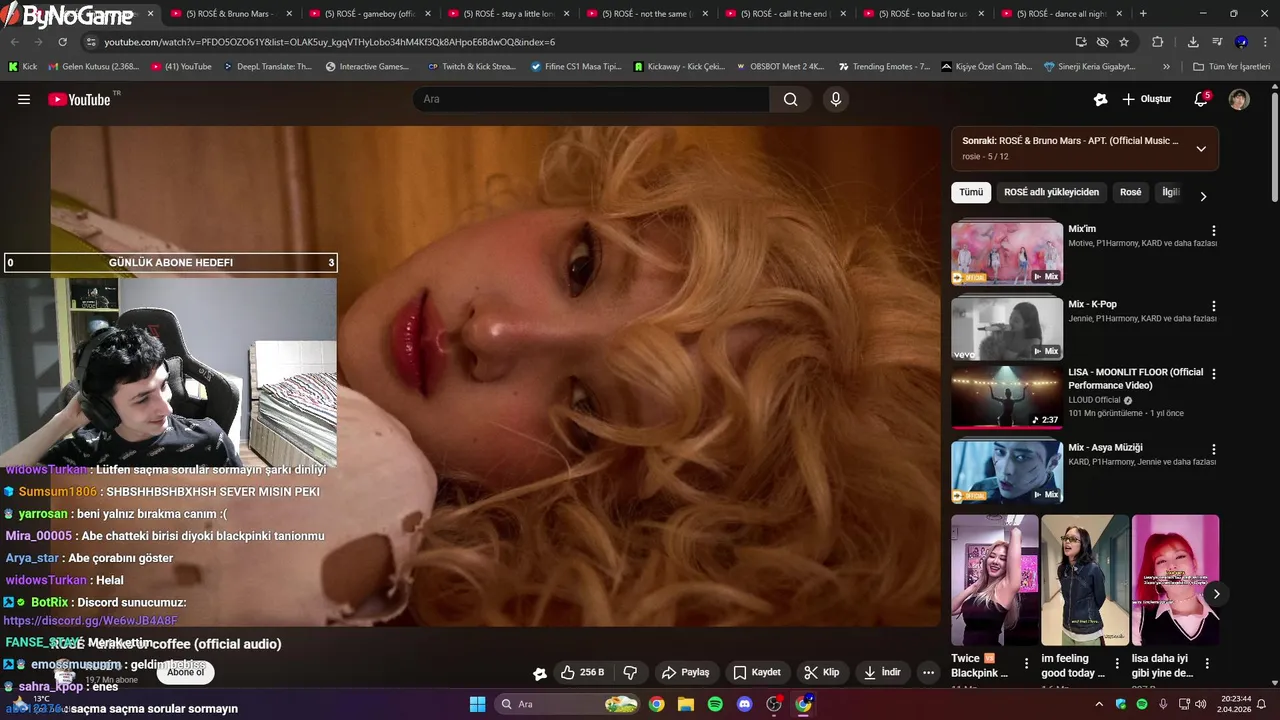Image resolution: width=1280 pixels, height=720 pixels.
Task: Open a new browser tab with plus
Action: tap(1143, 14)
